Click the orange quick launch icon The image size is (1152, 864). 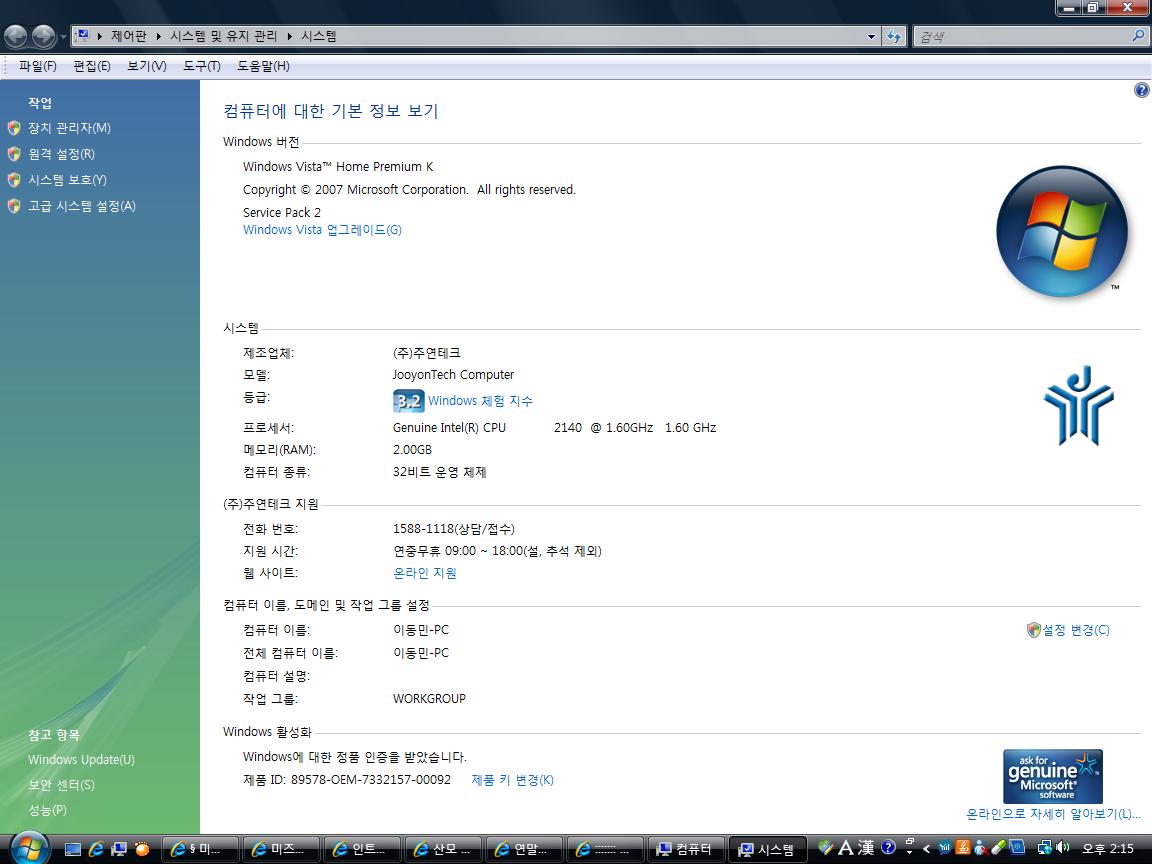[142, 849]
